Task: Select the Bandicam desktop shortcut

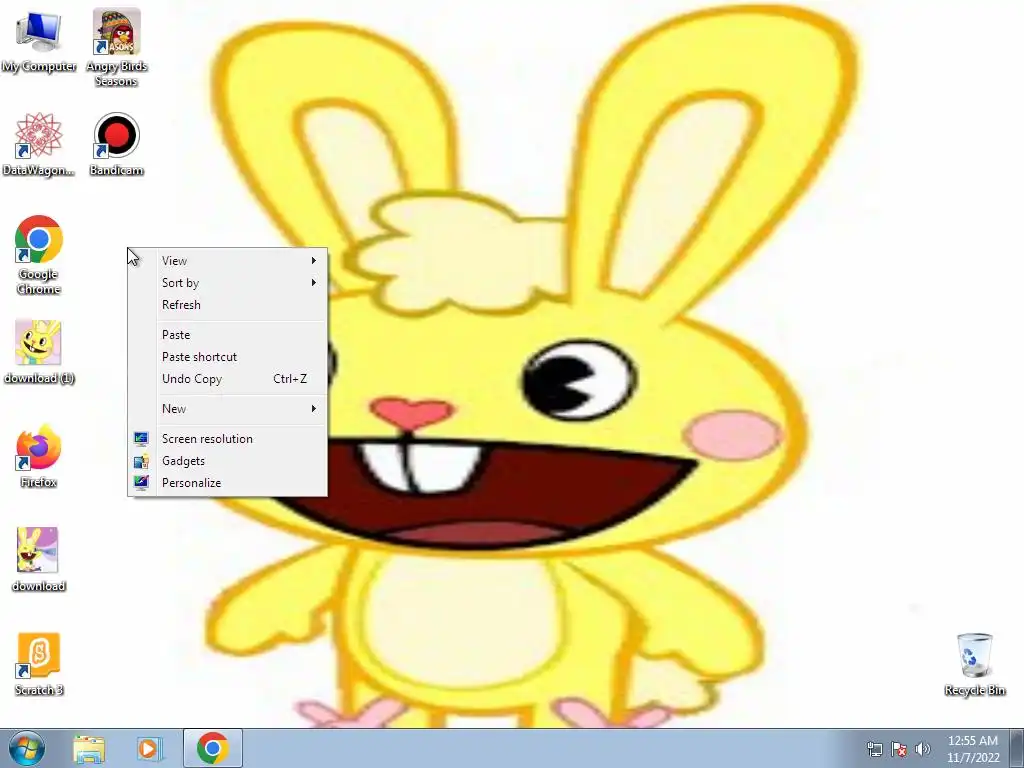Action: point(116,144)
